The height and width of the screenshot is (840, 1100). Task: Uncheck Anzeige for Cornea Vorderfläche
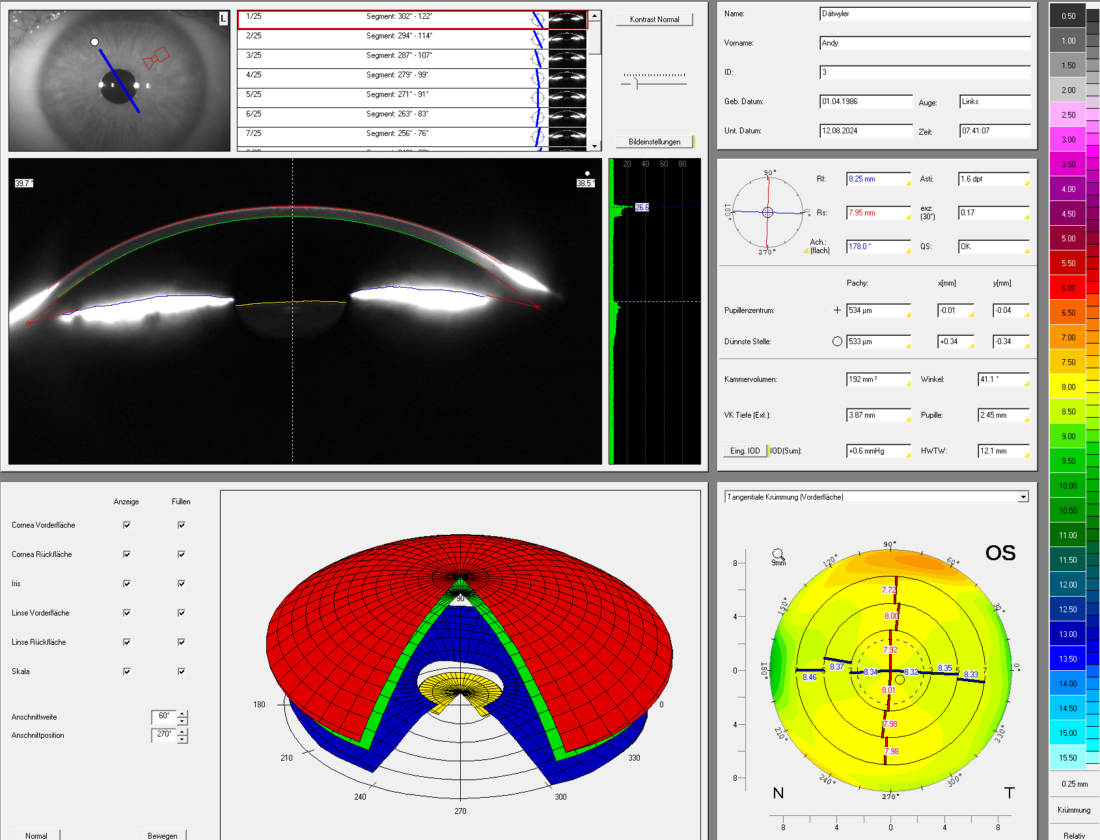[126, 524]
